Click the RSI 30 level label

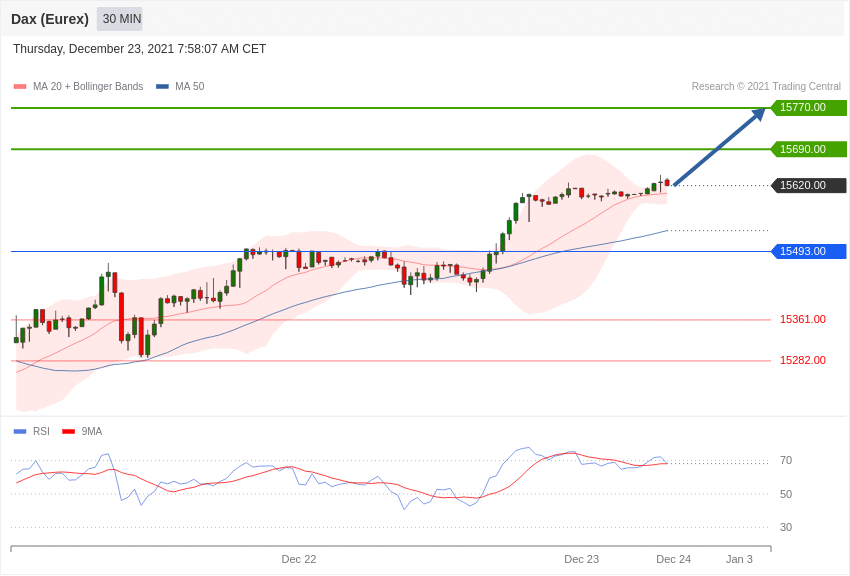786,527
